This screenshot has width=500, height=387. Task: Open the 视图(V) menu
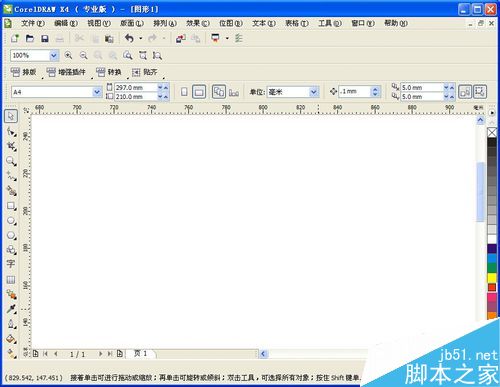(x=99, y=23)
